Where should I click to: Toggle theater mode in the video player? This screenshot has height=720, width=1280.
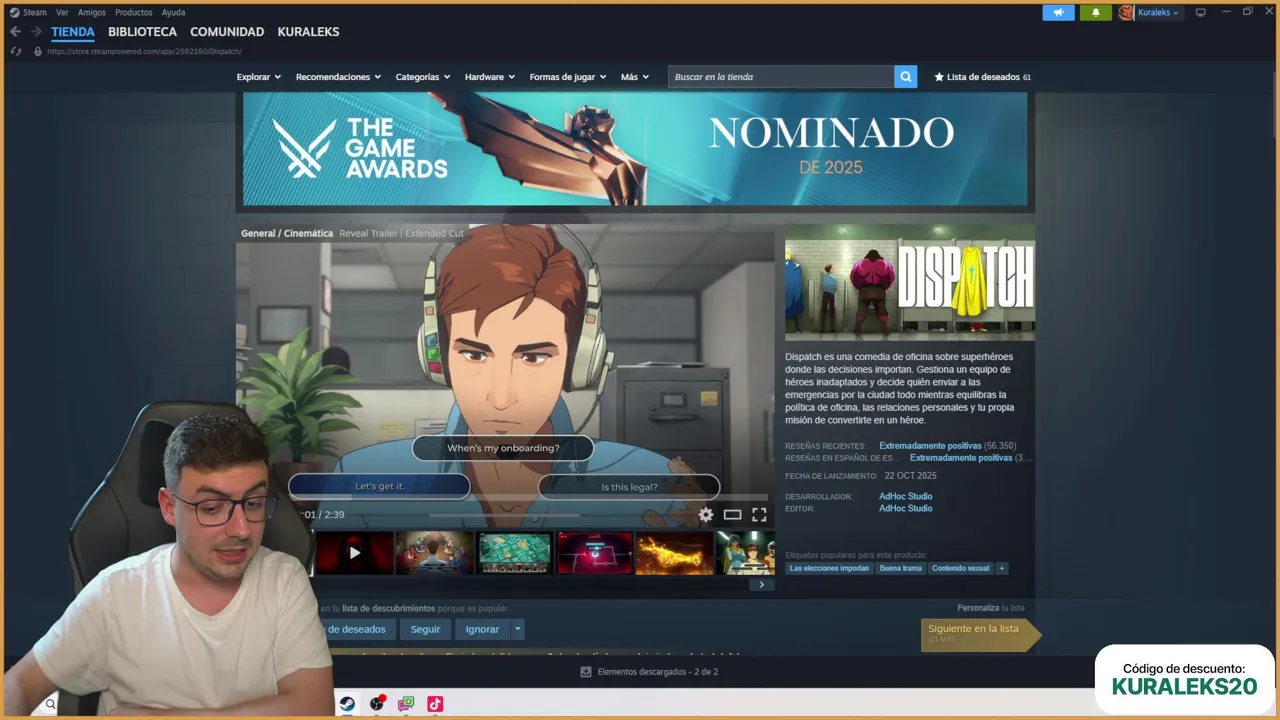pyautogui.click(x=732, y=515)
